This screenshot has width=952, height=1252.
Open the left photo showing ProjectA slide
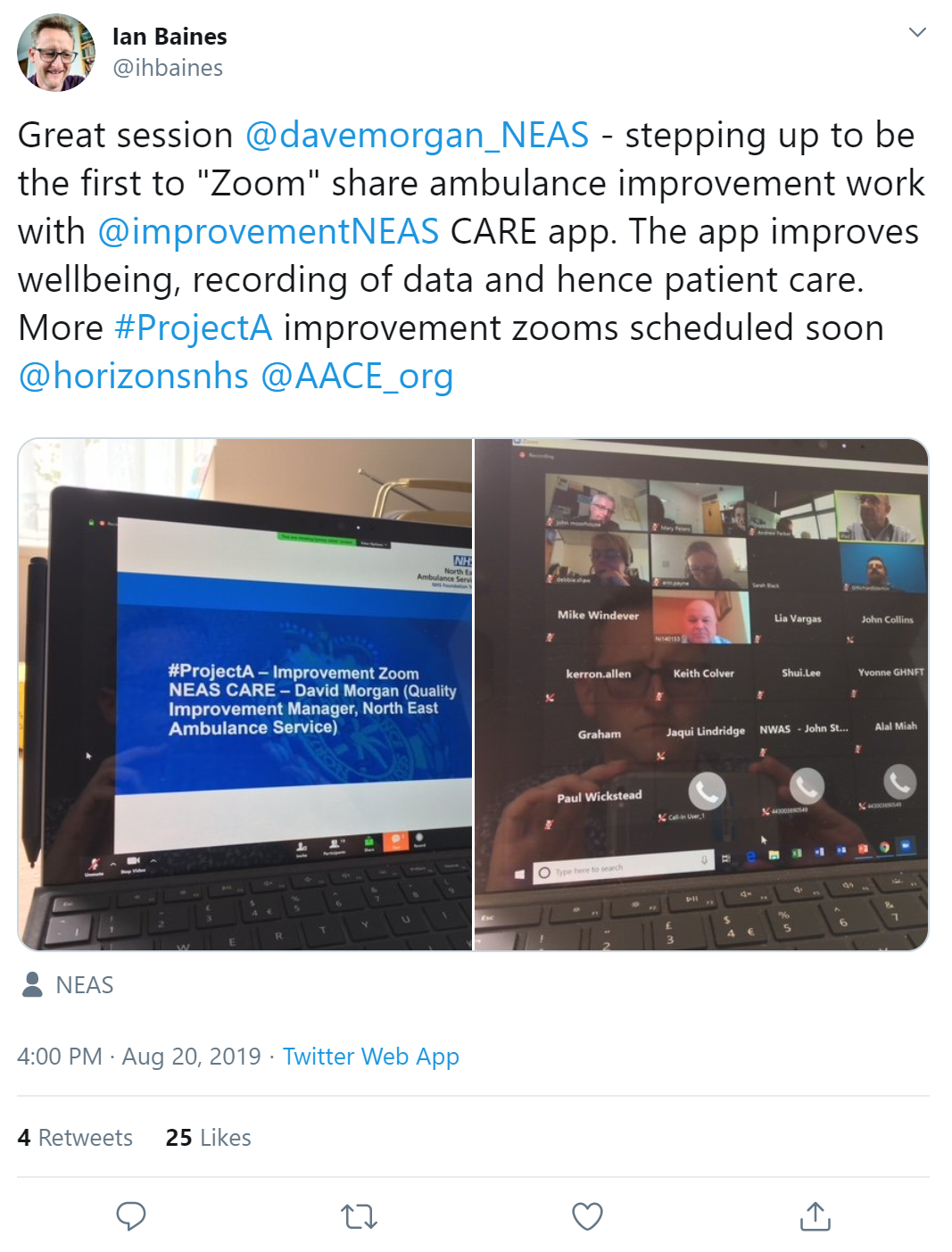tap(245, 694)
